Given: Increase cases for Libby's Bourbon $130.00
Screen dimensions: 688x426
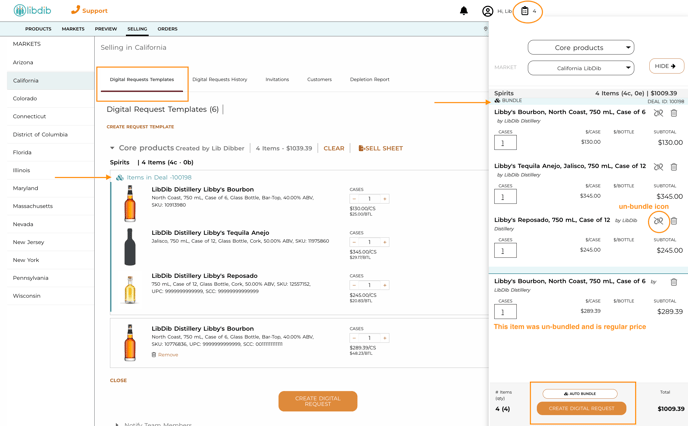Looking at the screenshot, I should click(385, 199).
